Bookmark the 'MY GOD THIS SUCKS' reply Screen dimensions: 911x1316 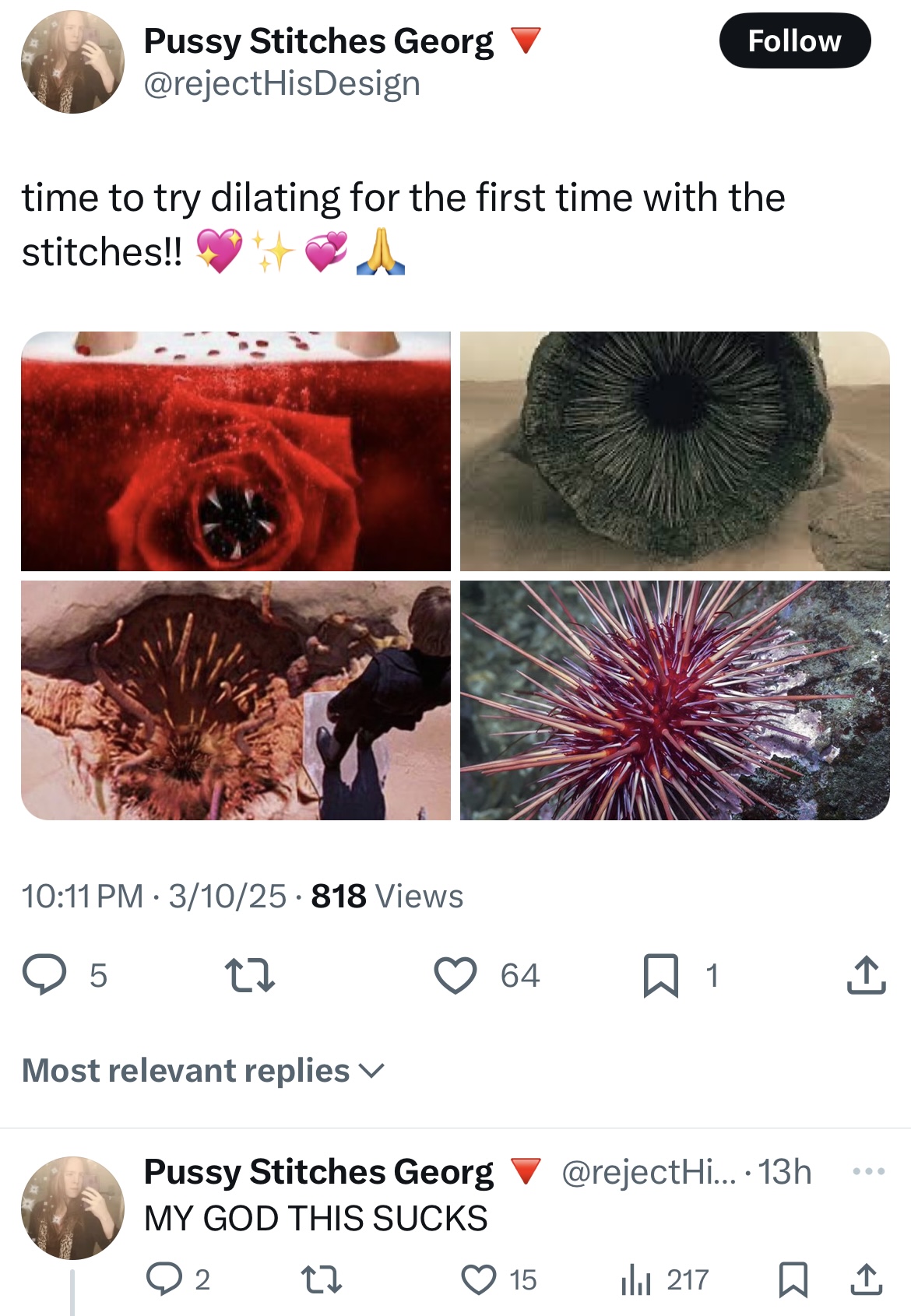793,1279
